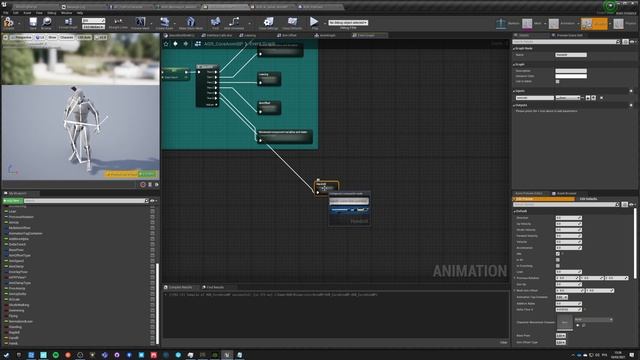Toggle the Is Crouching checkbox
This screenshot has height=360, width=640.
tap(558, 266)
